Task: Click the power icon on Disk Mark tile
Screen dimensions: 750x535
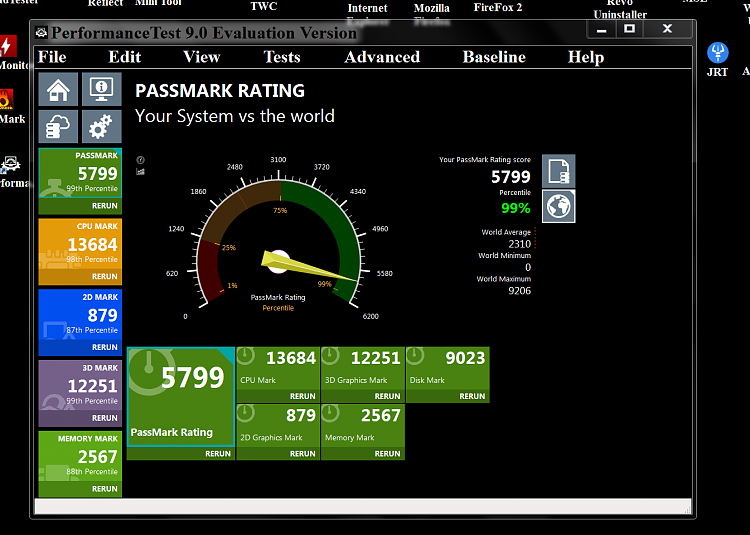Action: 415,356
